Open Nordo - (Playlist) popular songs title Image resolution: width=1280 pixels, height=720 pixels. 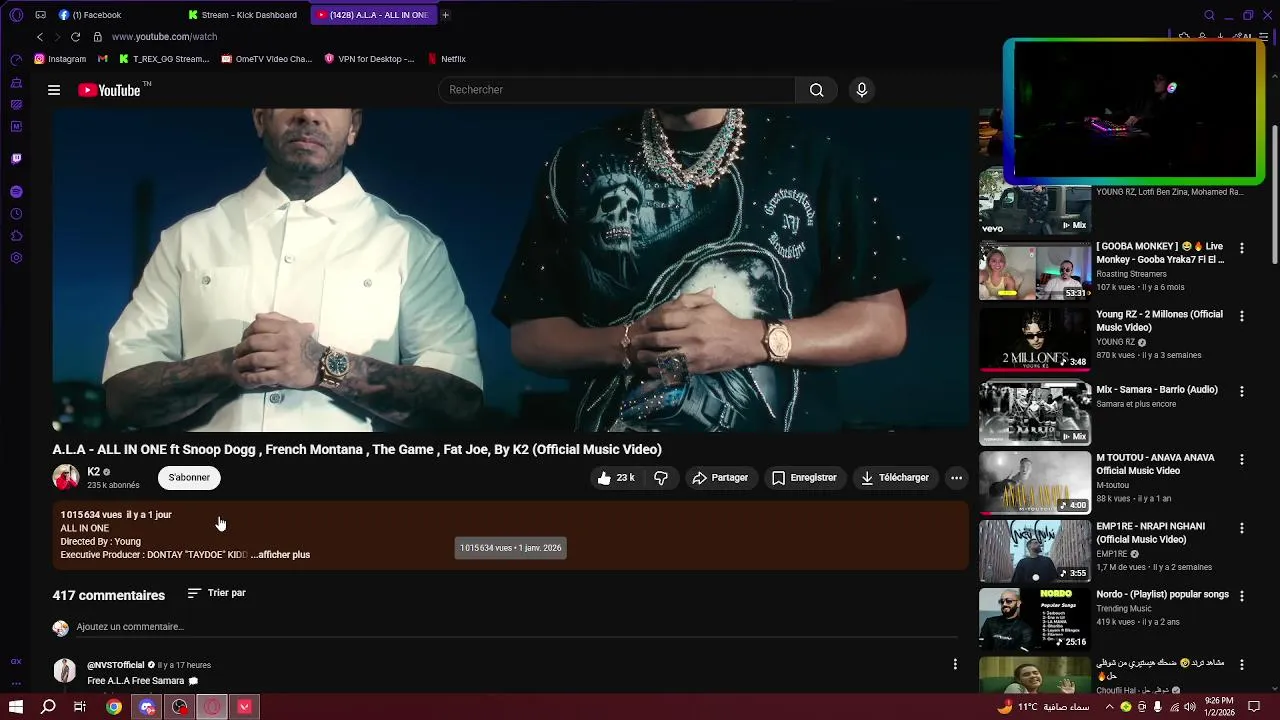click(1162, 594)
